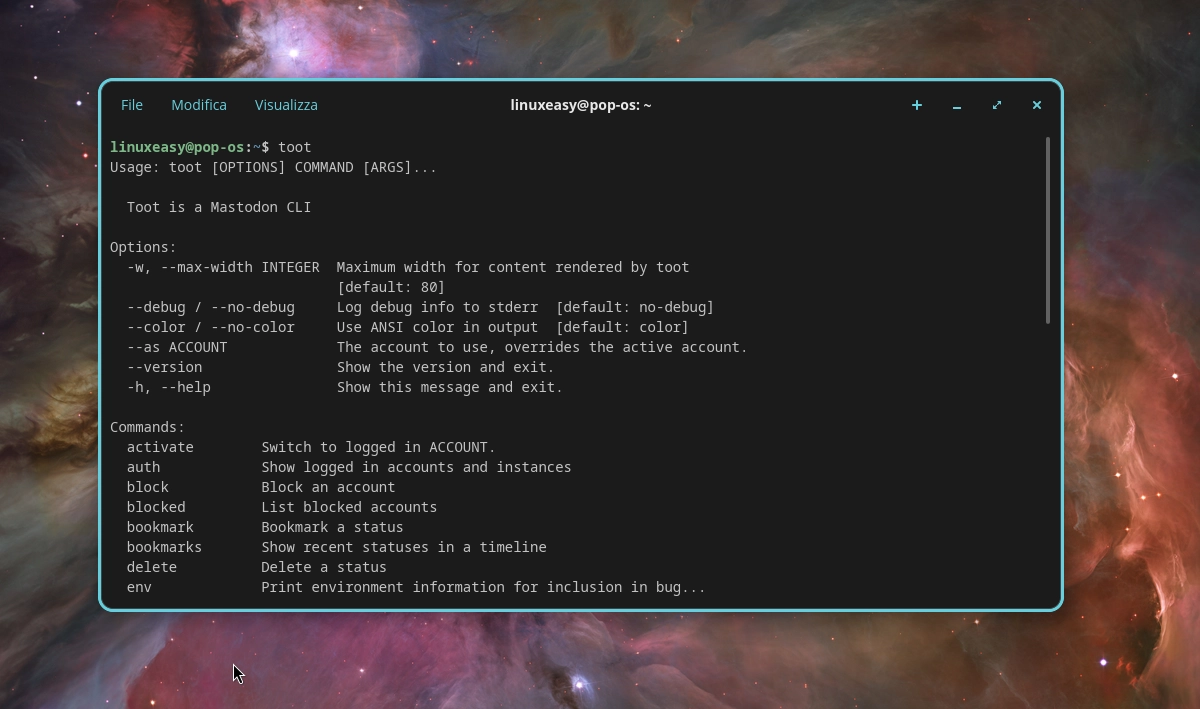Screen dimensions: 1200x709
Task: Click the '-h, --help' option
Action: pyautogui.click(x=168, y=387)
